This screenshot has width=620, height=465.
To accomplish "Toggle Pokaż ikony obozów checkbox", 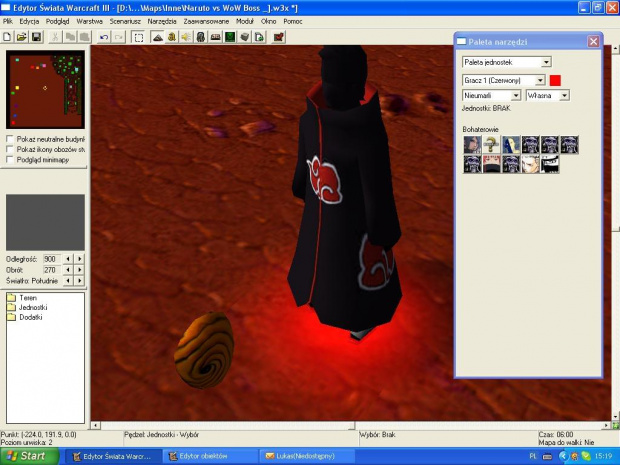I will [x=10, y=149].
